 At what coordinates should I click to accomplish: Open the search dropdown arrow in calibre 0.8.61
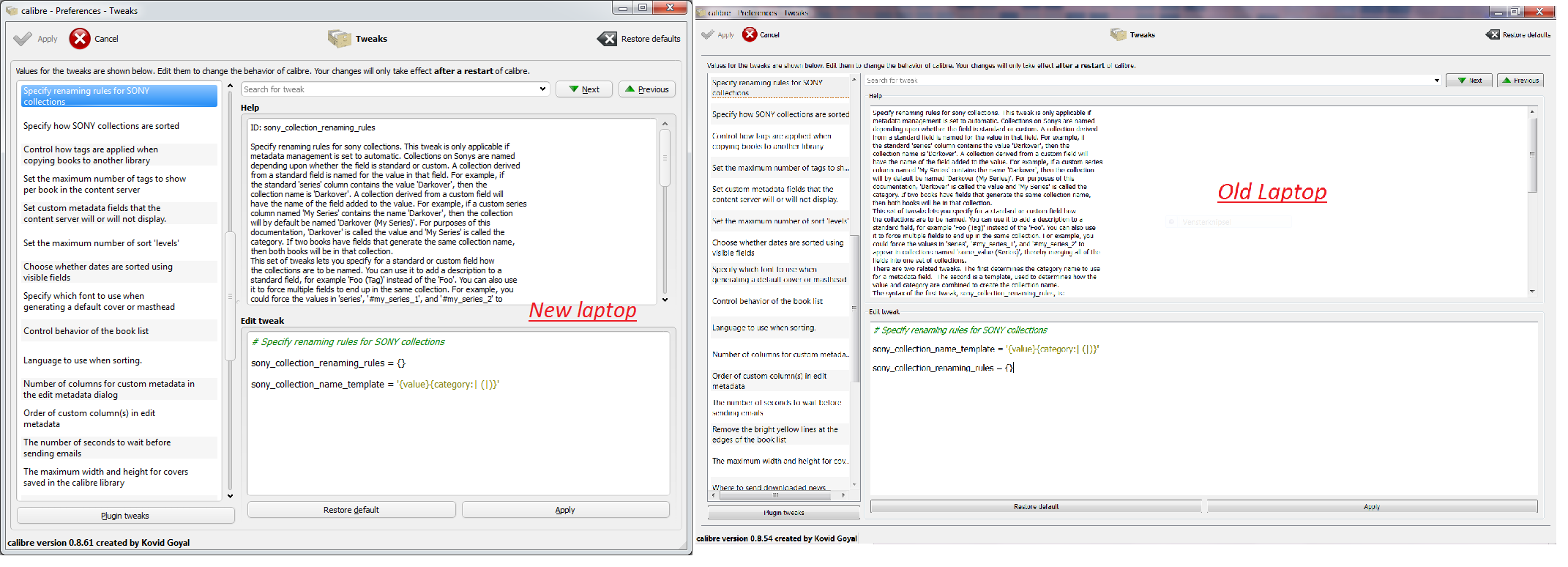[x=542, y=89]
